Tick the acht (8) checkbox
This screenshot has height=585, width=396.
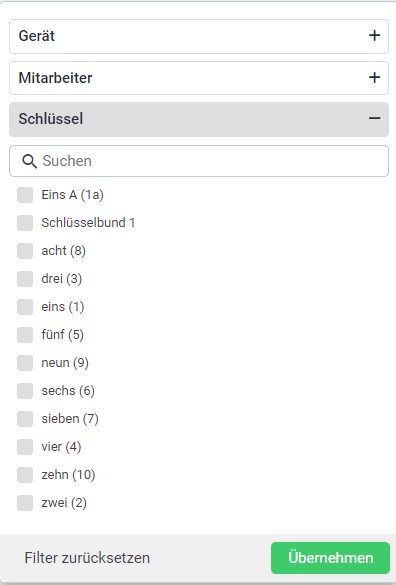(25, 251)
